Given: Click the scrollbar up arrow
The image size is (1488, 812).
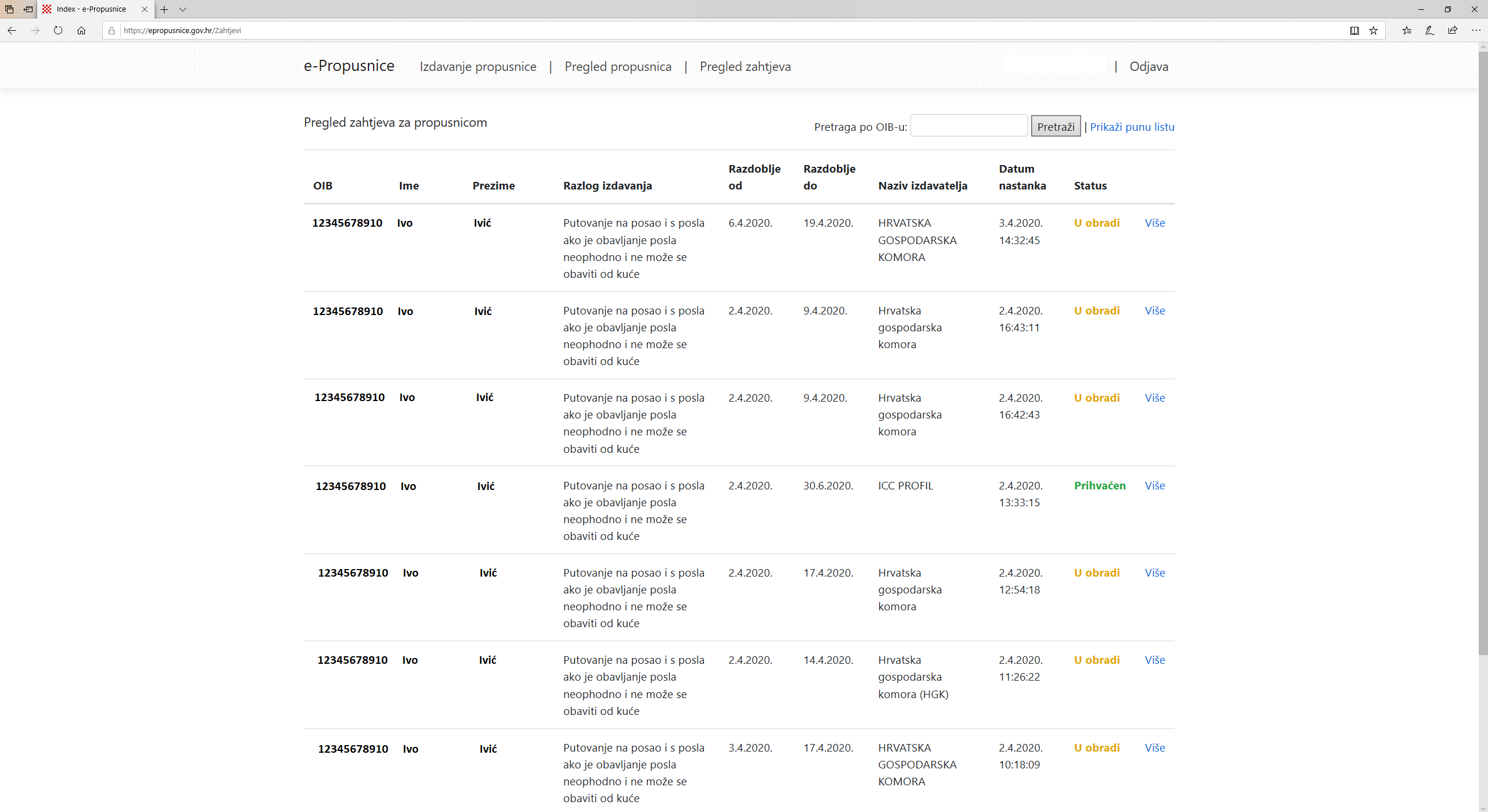Looking at the screenshot, I should 1483,46.
